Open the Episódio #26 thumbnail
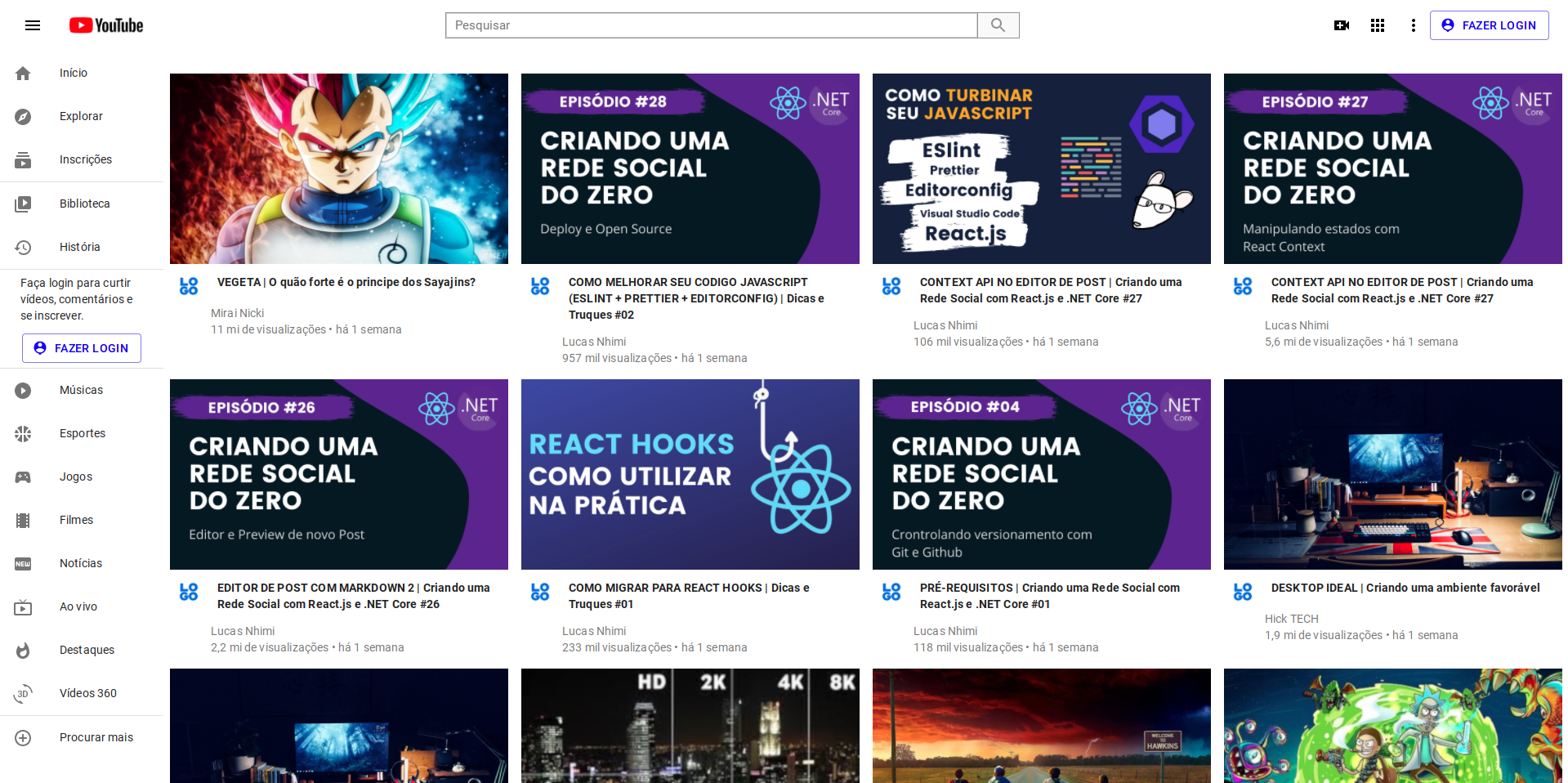The image size is (1568, 783). [x=339, y=474]
